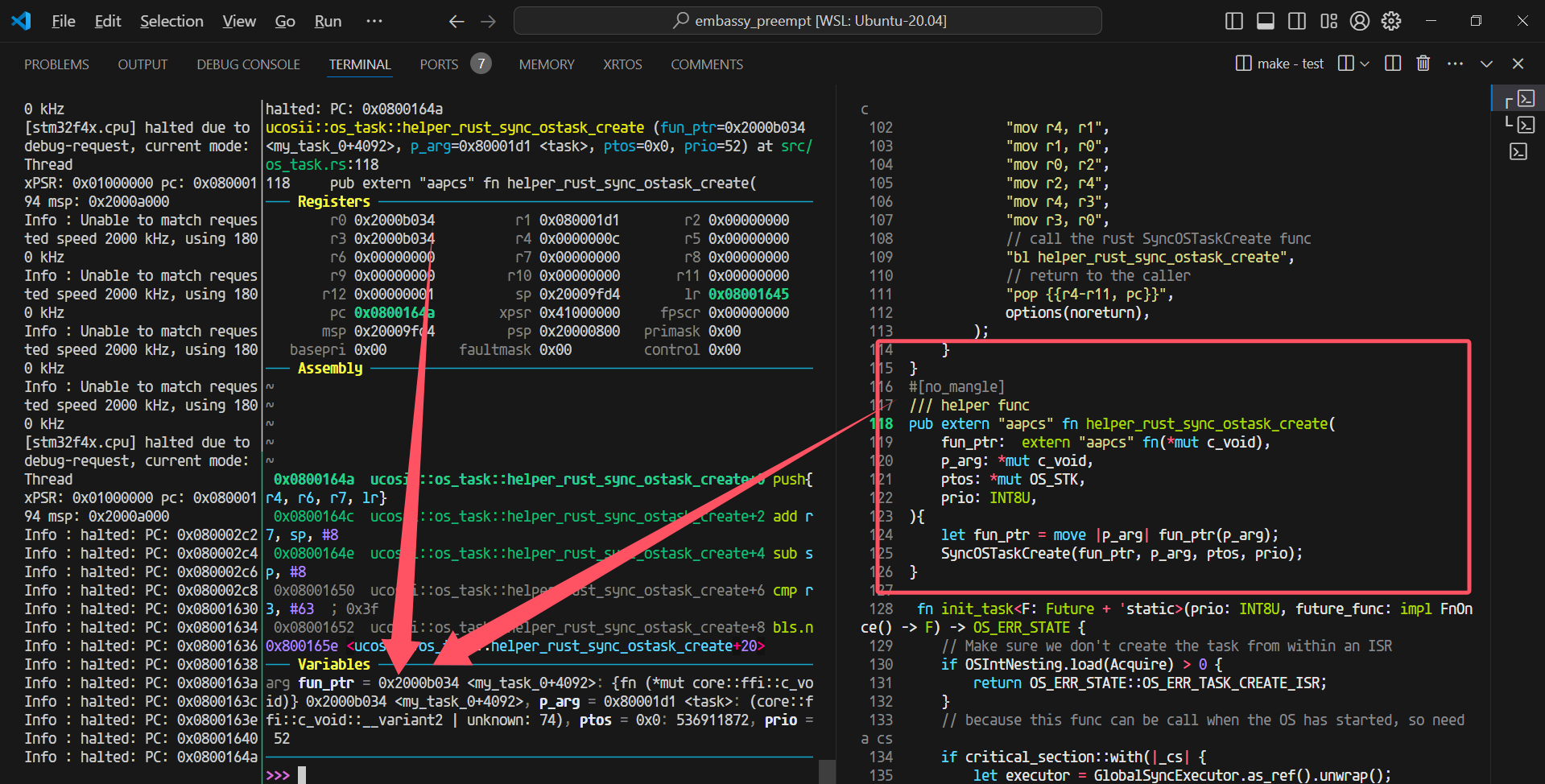The image size is (1545, 784).
Task: Open the Go menu
Action: tap(285, 21)
